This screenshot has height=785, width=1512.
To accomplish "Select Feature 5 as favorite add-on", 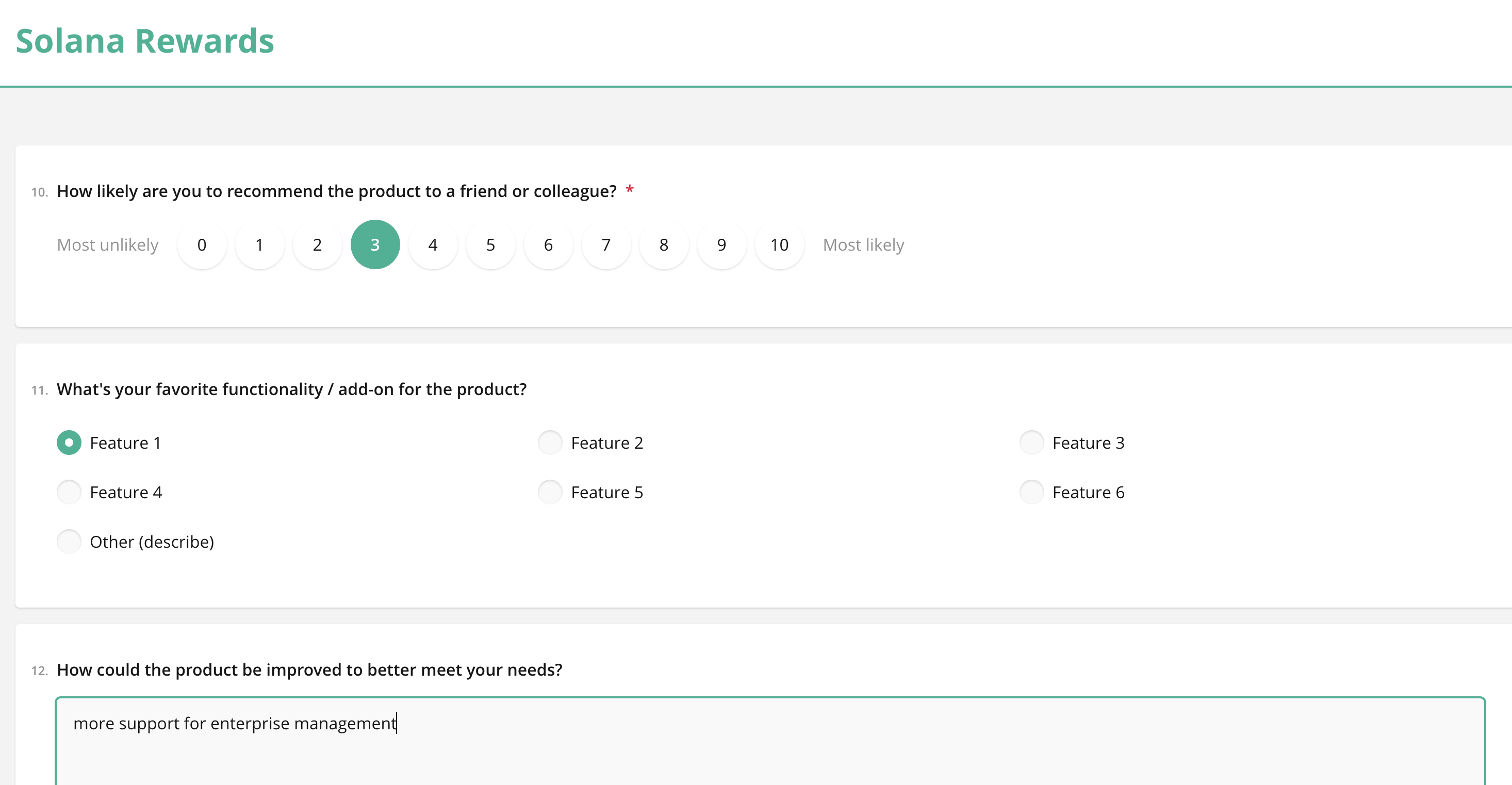I will coord(551,492).
